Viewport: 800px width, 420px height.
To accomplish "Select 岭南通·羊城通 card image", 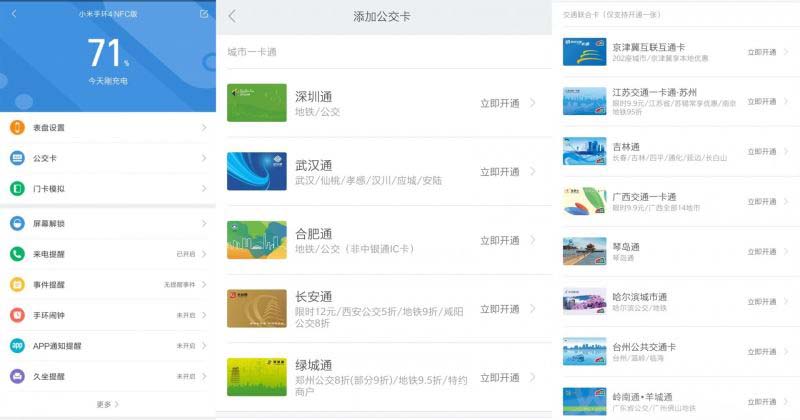I will (x=584, y=401).
